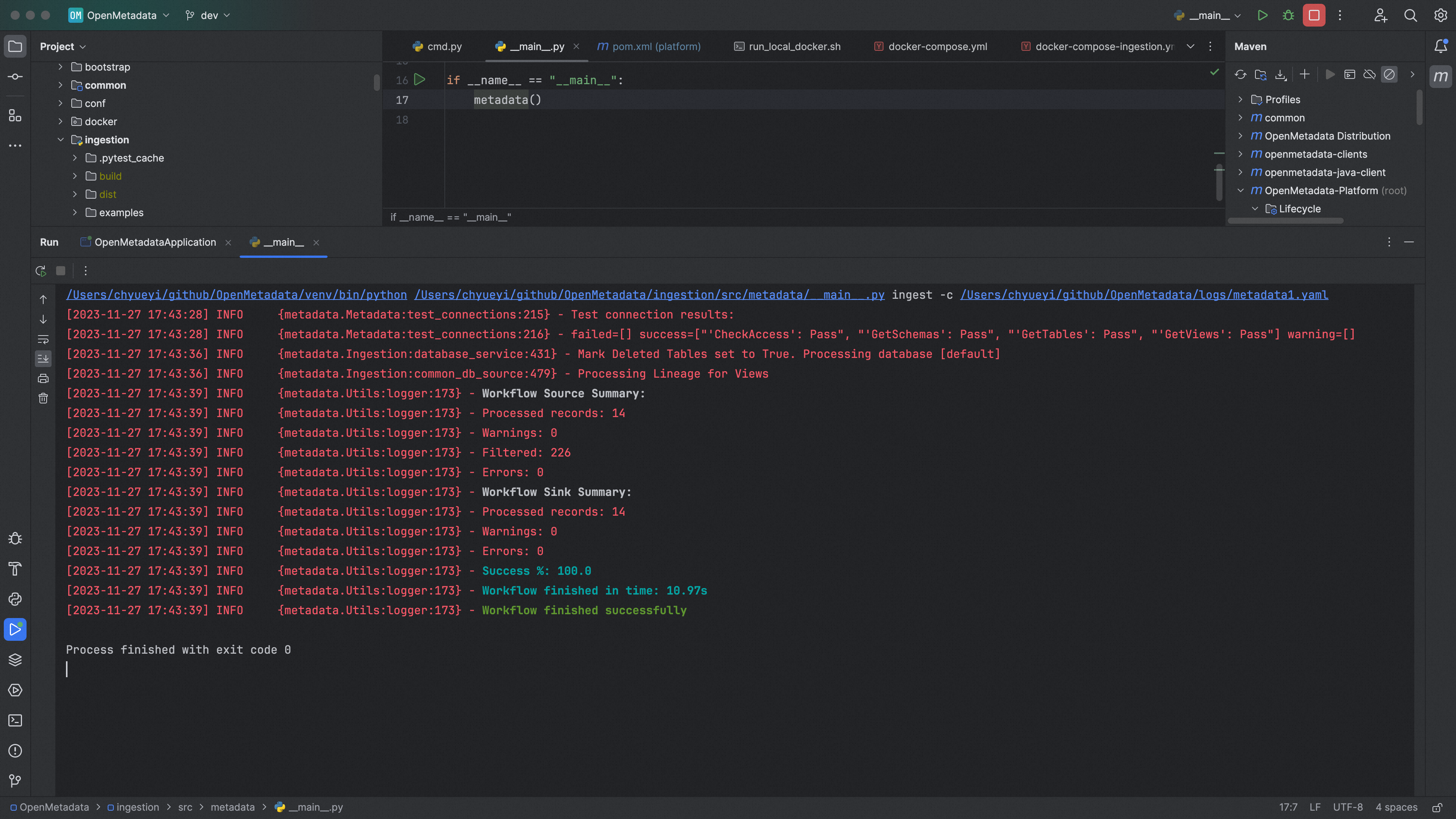
Task: Expand the examples folder in Project tree
Action: coord(75,212)
